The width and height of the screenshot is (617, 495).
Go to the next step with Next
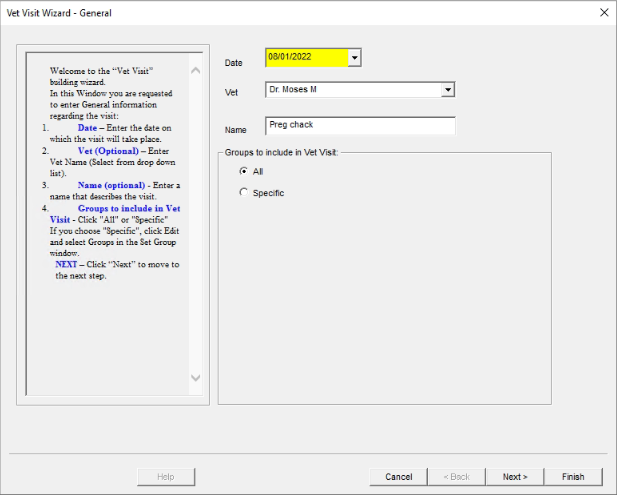click(x=515, y=477)
